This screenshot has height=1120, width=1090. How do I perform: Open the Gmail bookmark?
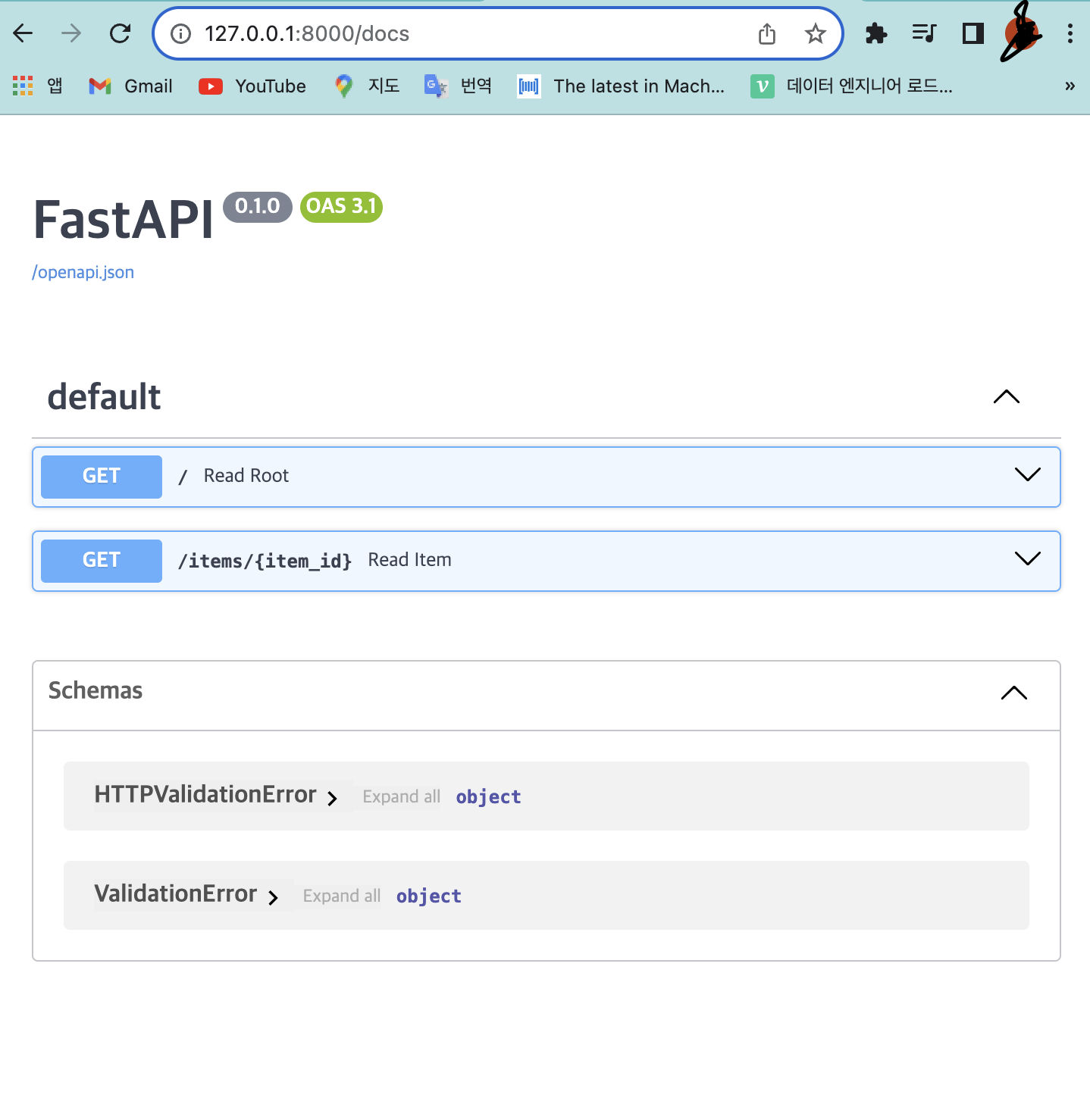coord(131,86)
